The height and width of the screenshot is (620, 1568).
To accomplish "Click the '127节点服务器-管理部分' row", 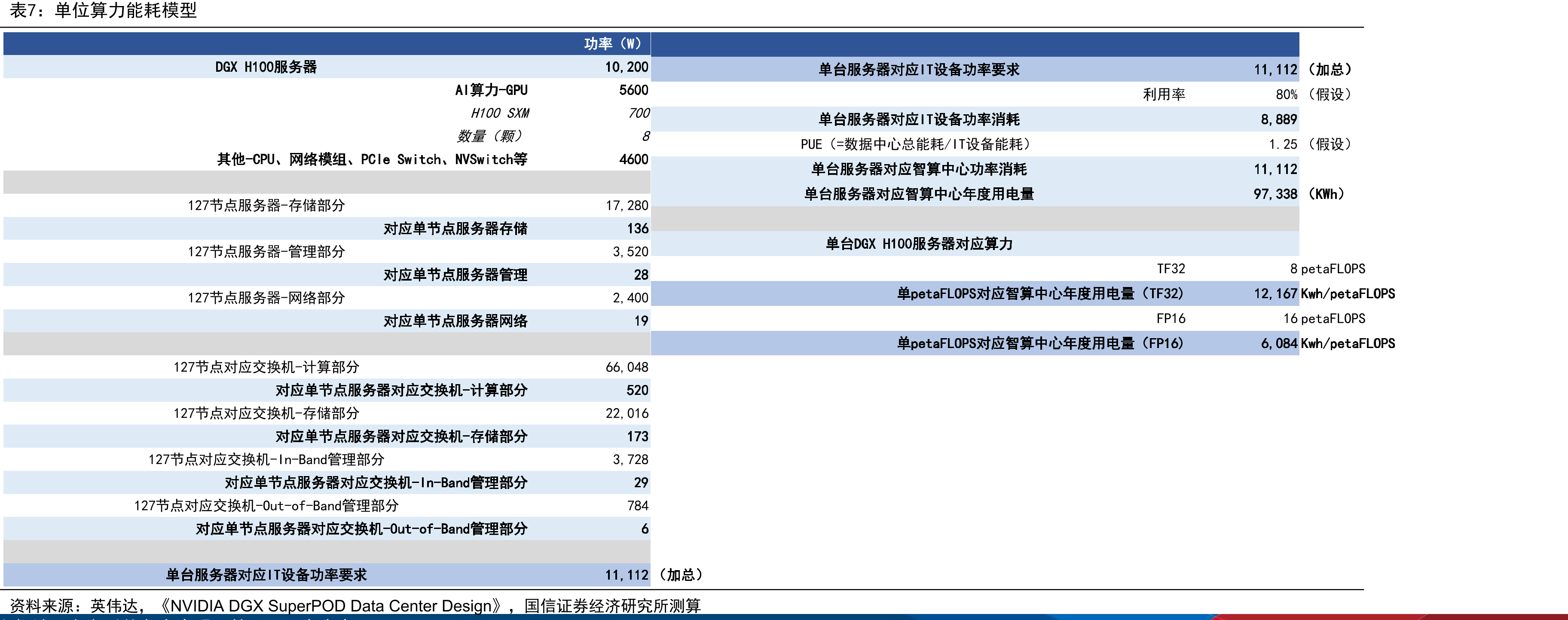I will (327, 252).
